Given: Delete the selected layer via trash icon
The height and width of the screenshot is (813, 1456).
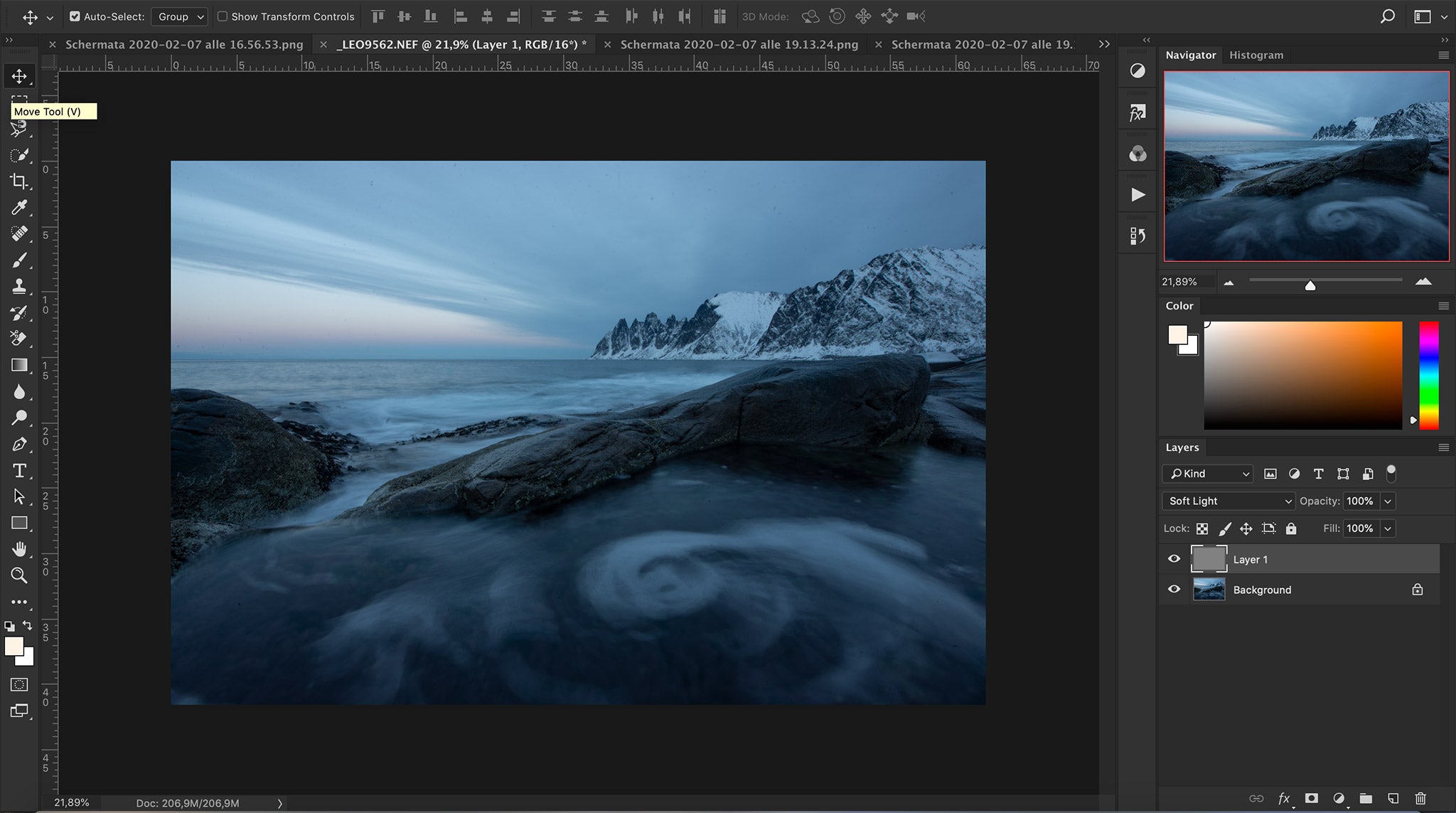Looking at the screenshot, I should tap(1420, 798).
